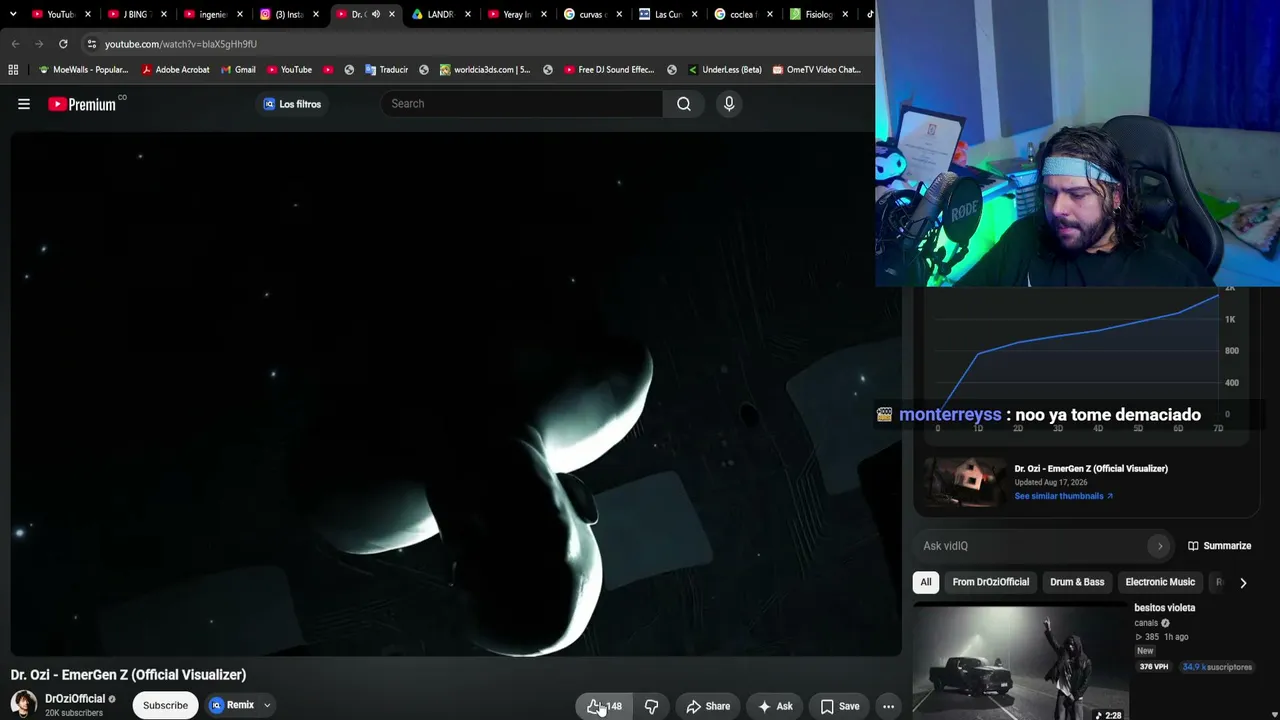Open DrOziOfficial channel avatar
Image resolution: width=1280 pixels, height=720 pixels.
[24, 704]
